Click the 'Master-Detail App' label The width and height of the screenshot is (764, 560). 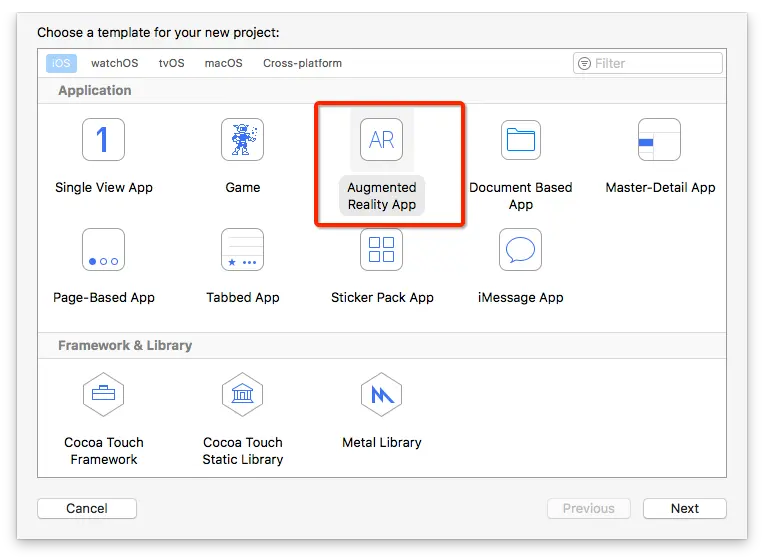[x=660, y=188]
